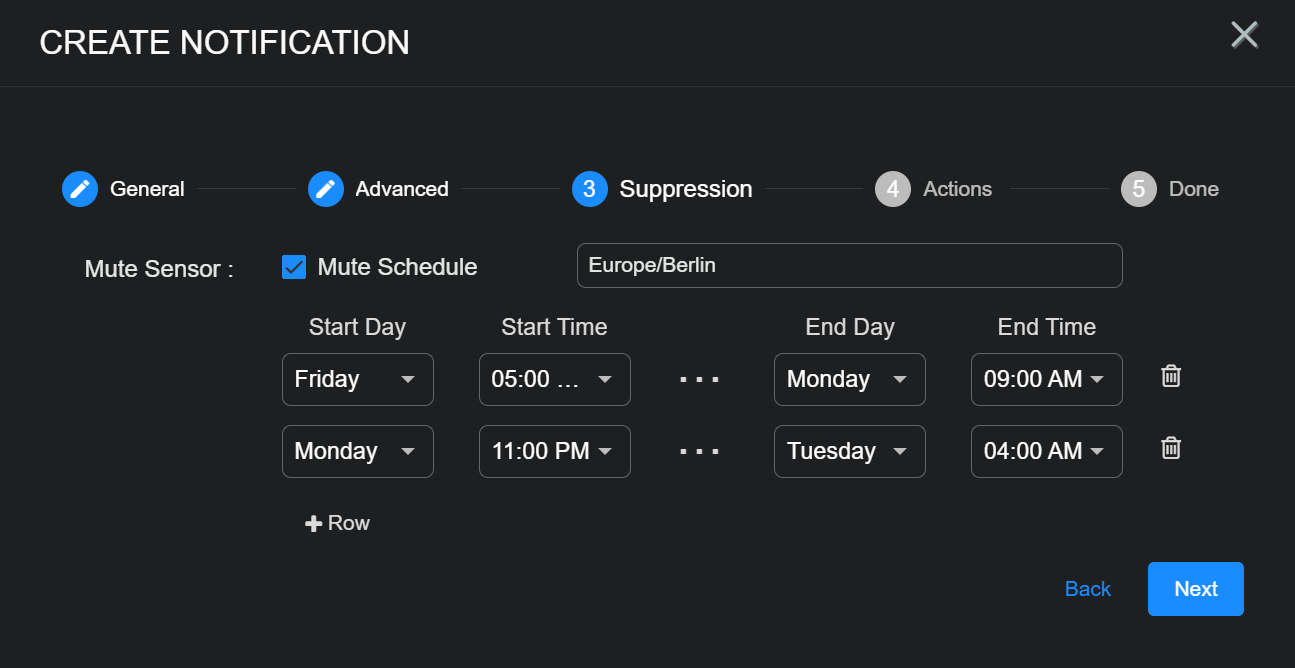
Task: Jump to the Done step label
Action: pyautogui.click(x=1194, y=189)
